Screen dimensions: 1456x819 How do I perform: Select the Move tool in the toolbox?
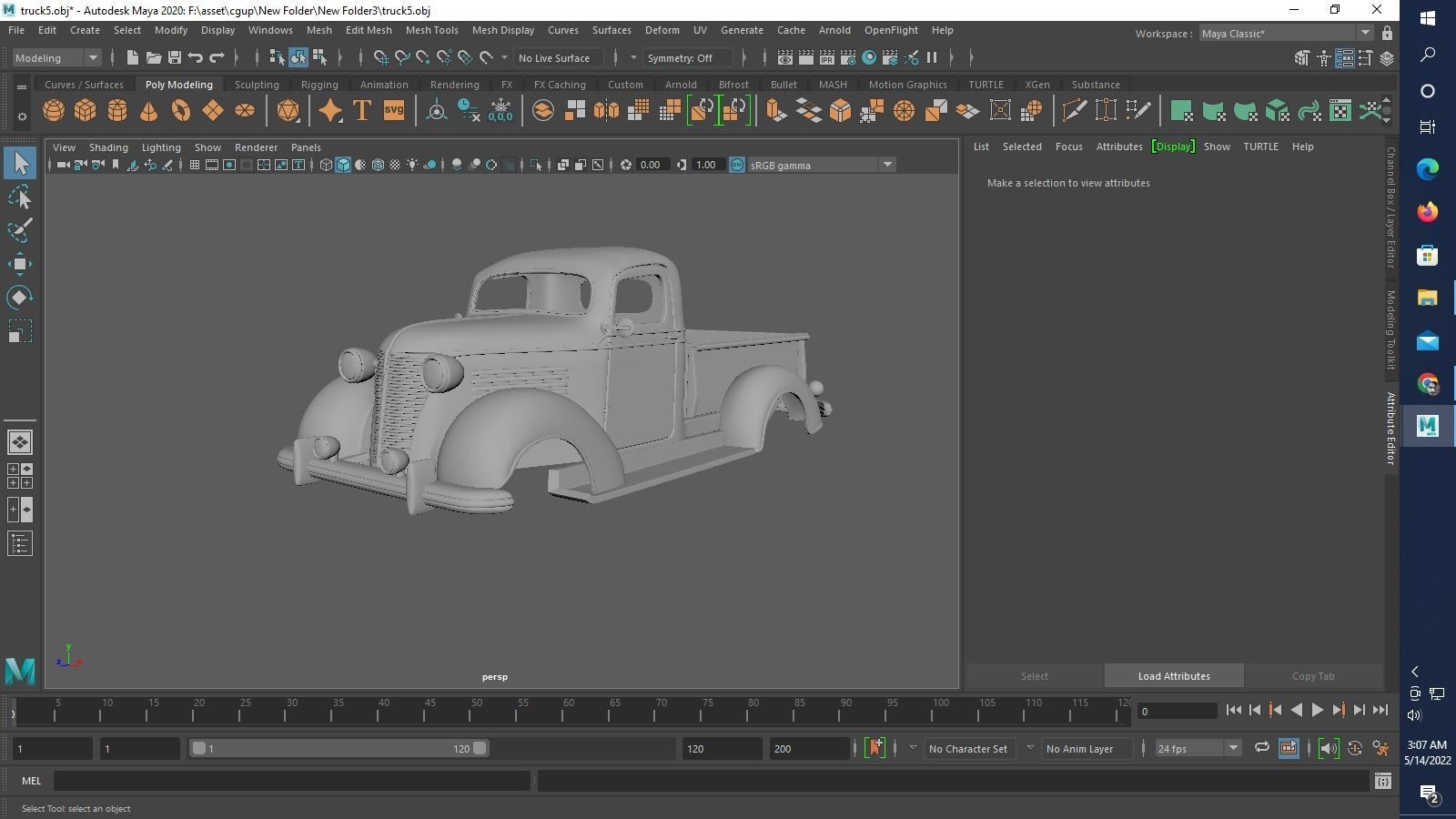(x=20, y=265)
